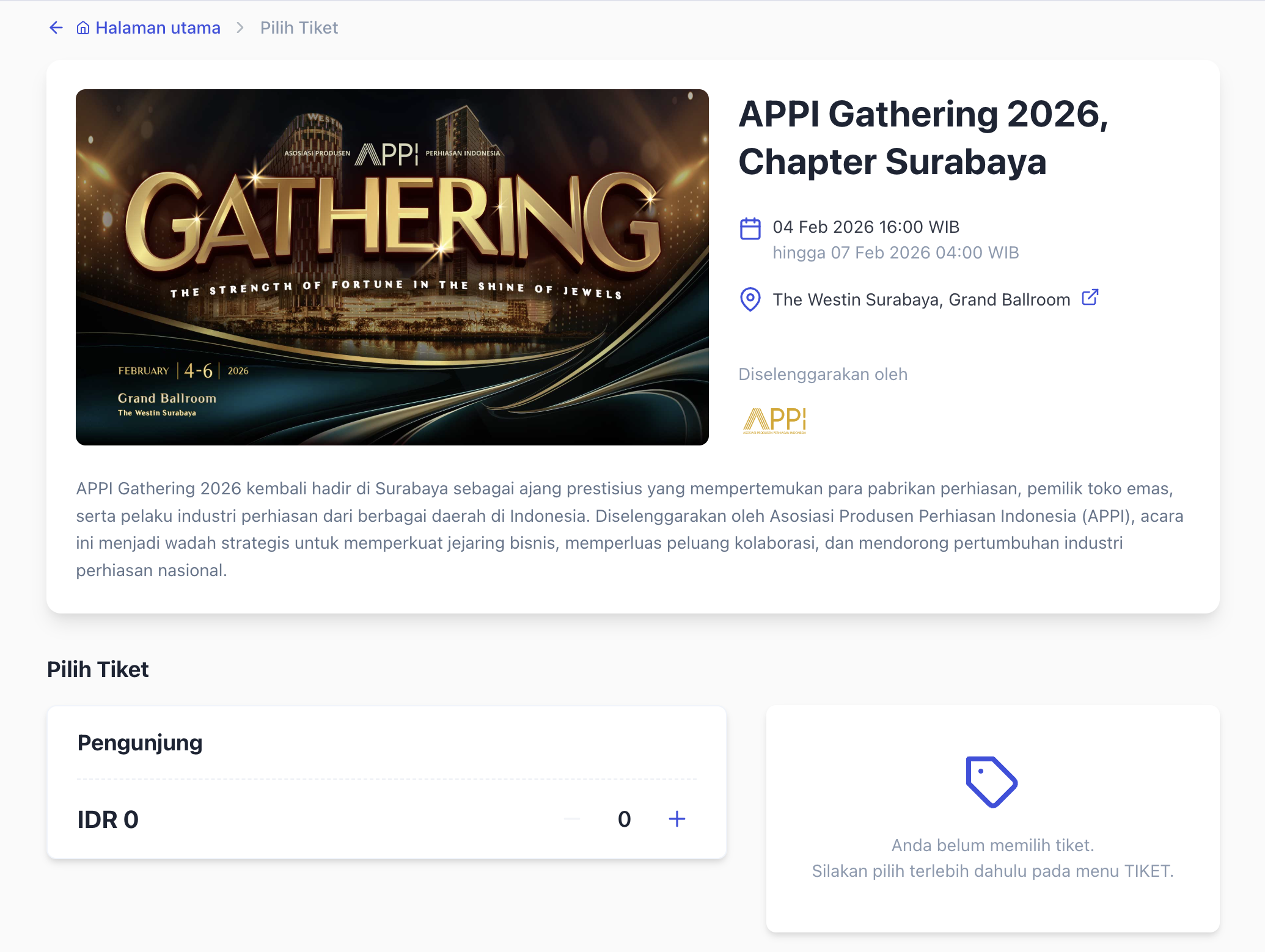Image resolution: width=1265 pixels, height=952 pixels.
Task: Click the breadcrumb chevron separator
Action: [240, 27]
